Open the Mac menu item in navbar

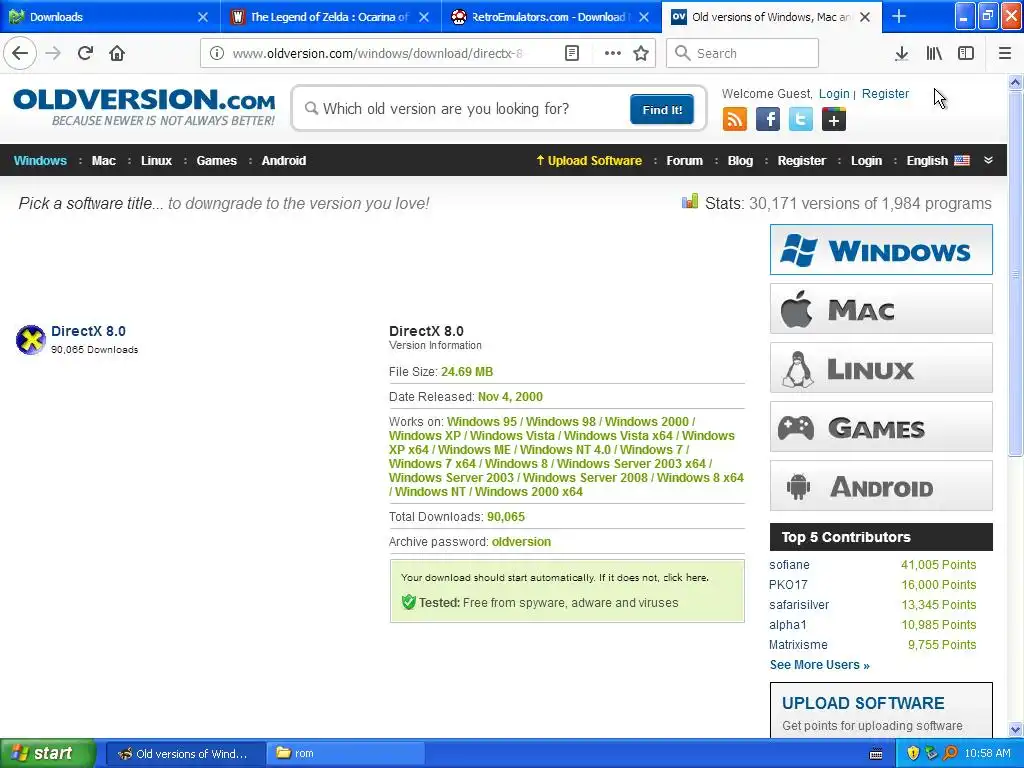coord(103,161)
